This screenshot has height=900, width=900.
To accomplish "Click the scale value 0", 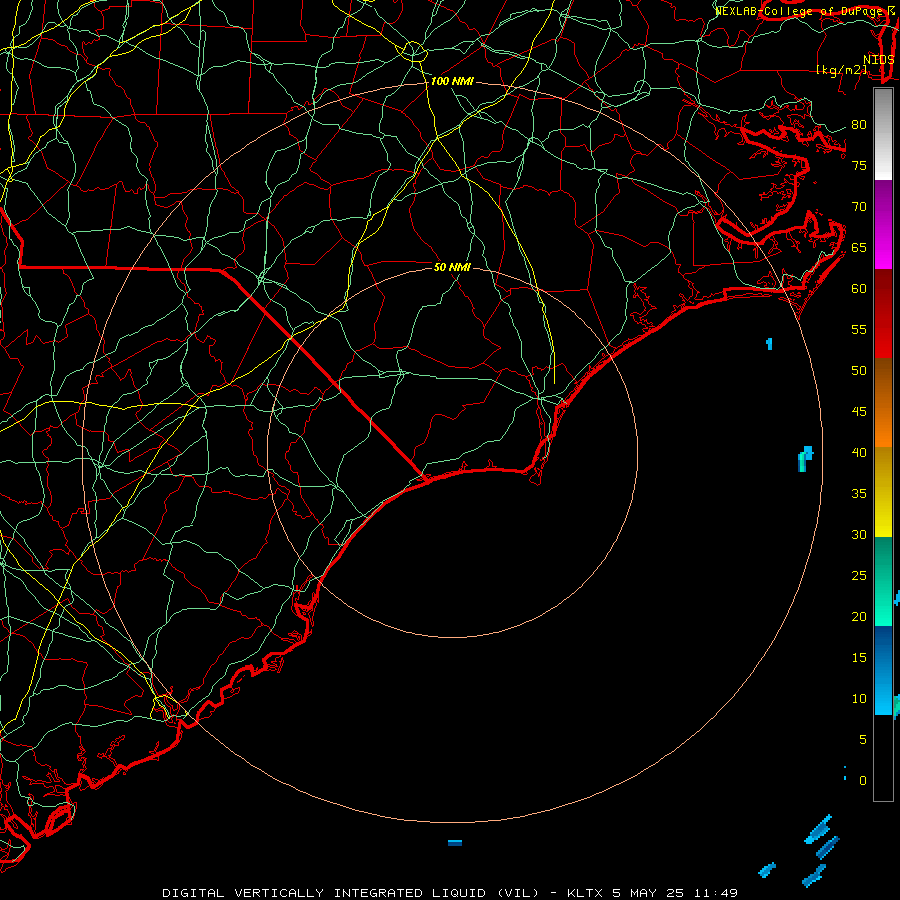I will 863,781.
